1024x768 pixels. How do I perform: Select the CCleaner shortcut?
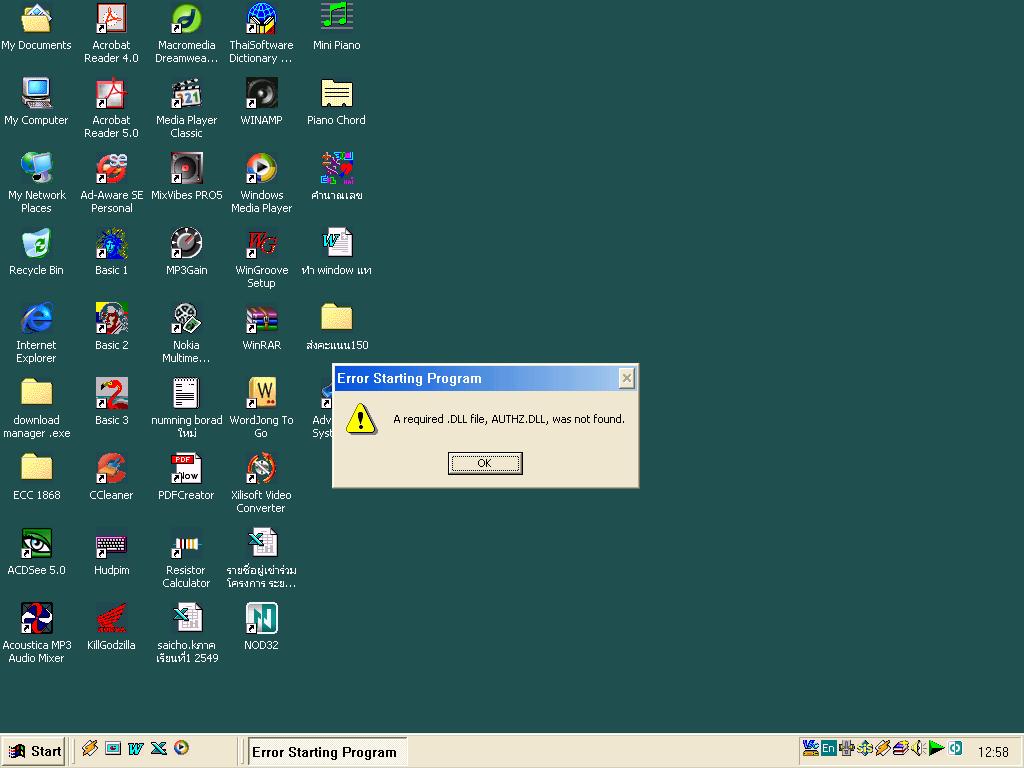pos(111,477)
